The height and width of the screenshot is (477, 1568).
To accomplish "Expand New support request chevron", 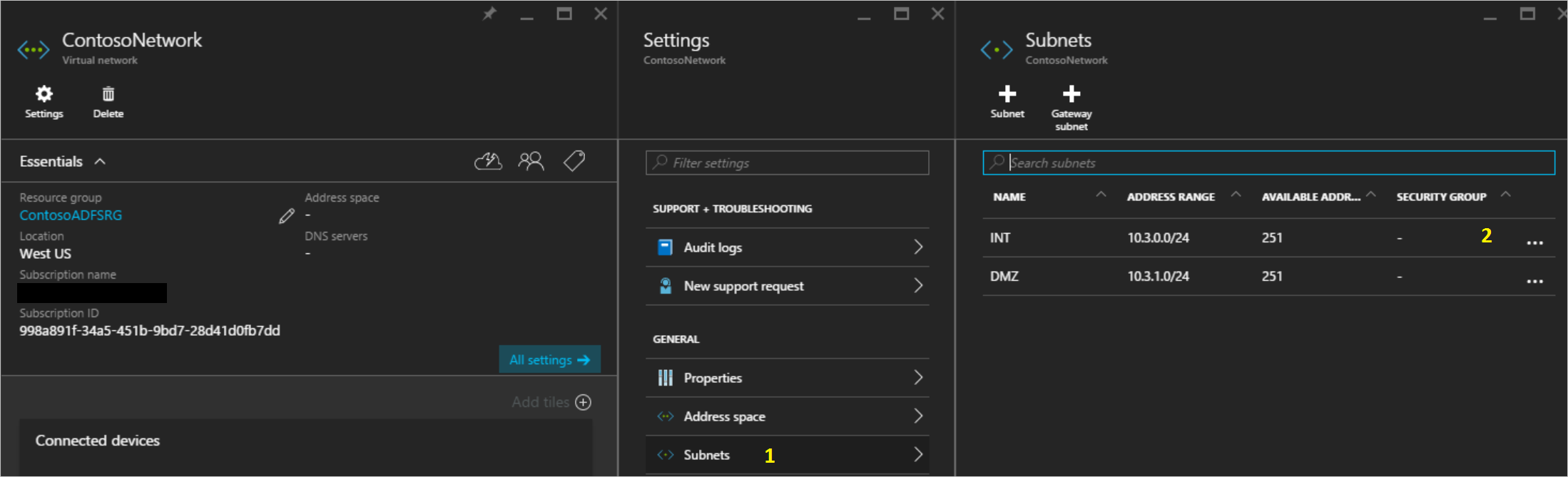I will (x=919, y=286).
